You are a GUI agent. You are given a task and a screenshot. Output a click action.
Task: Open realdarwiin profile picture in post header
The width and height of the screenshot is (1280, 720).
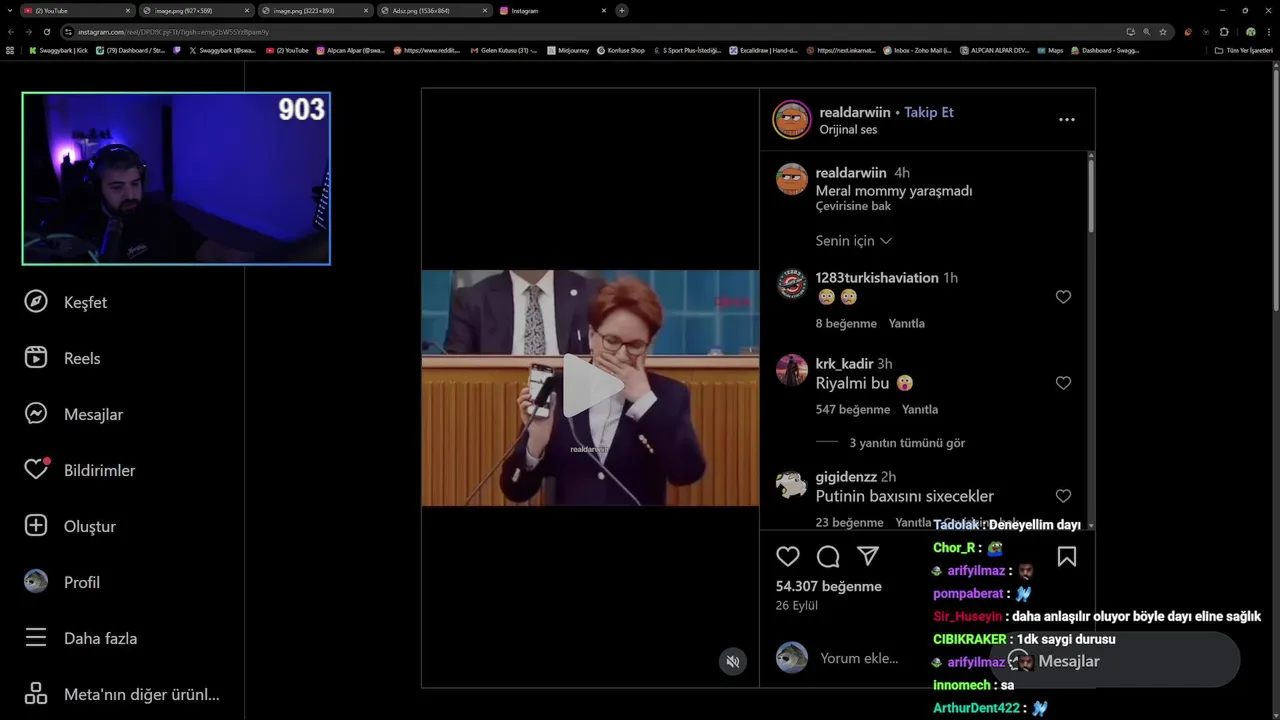tap(792, 120)
